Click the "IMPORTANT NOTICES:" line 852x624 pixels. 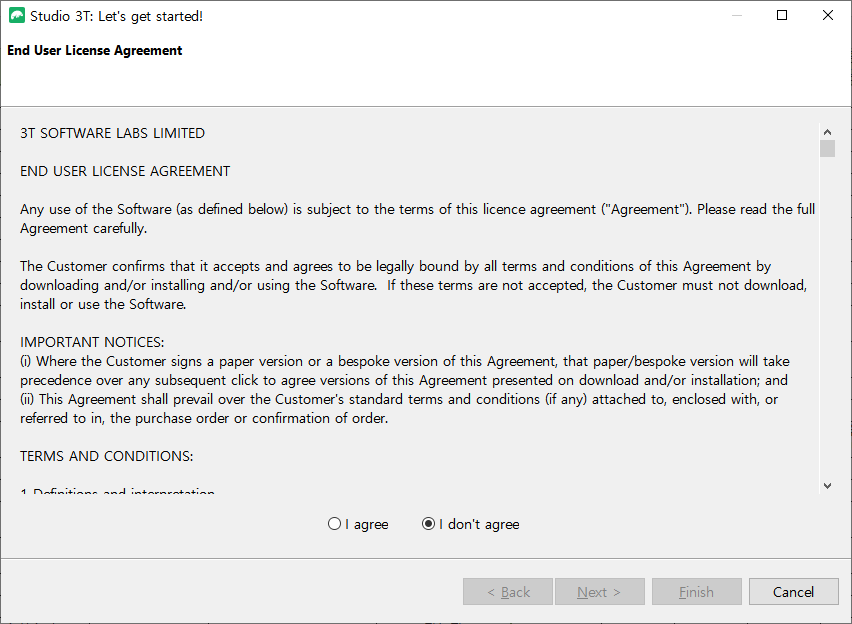[92, 342]
